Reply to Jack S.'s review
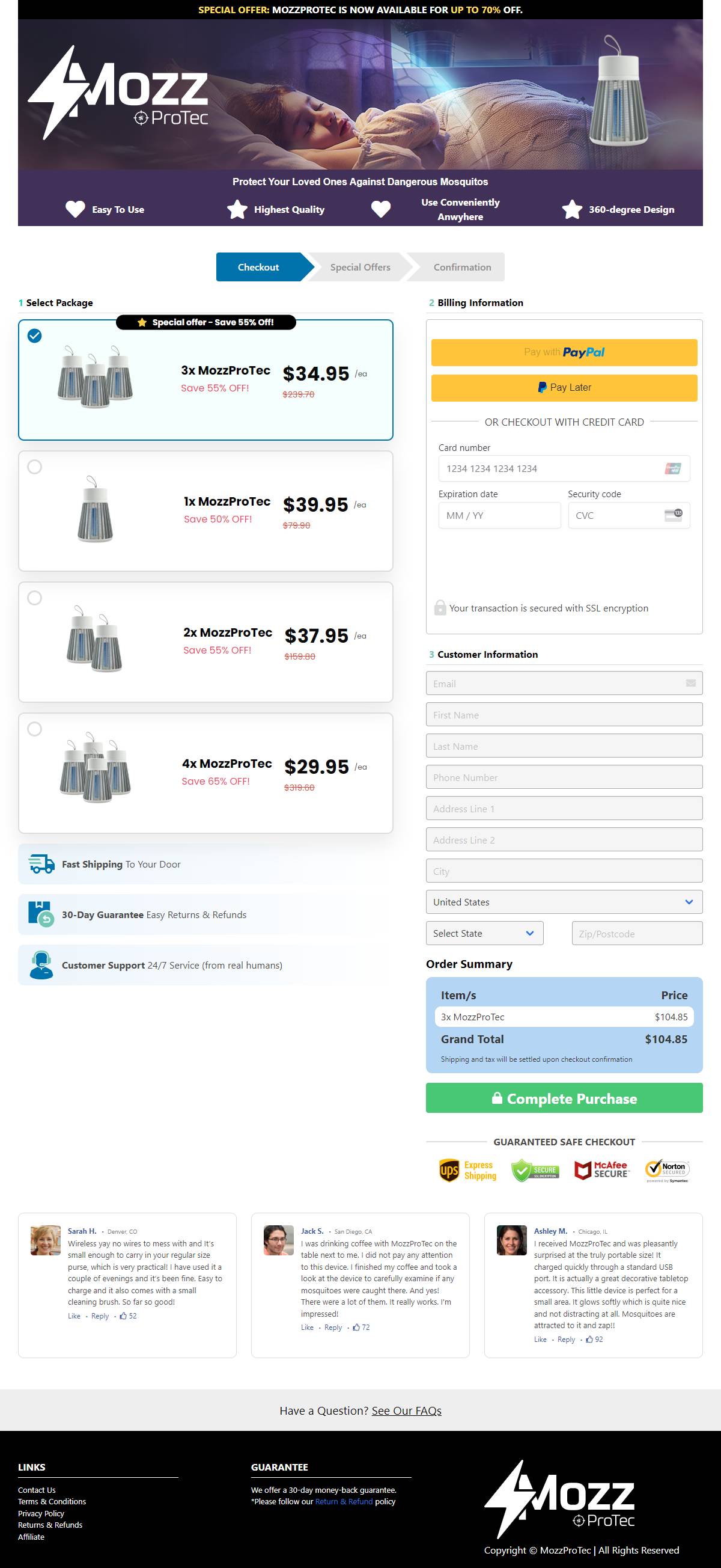 click(x=333, y=1328)
